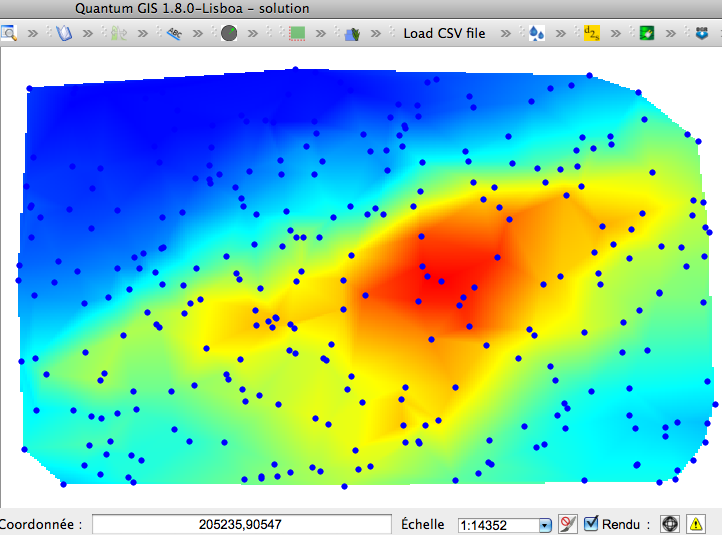Screen dimensions: 722x535
Task: Click the yellow warning messages icon
Action: point(696,524)
